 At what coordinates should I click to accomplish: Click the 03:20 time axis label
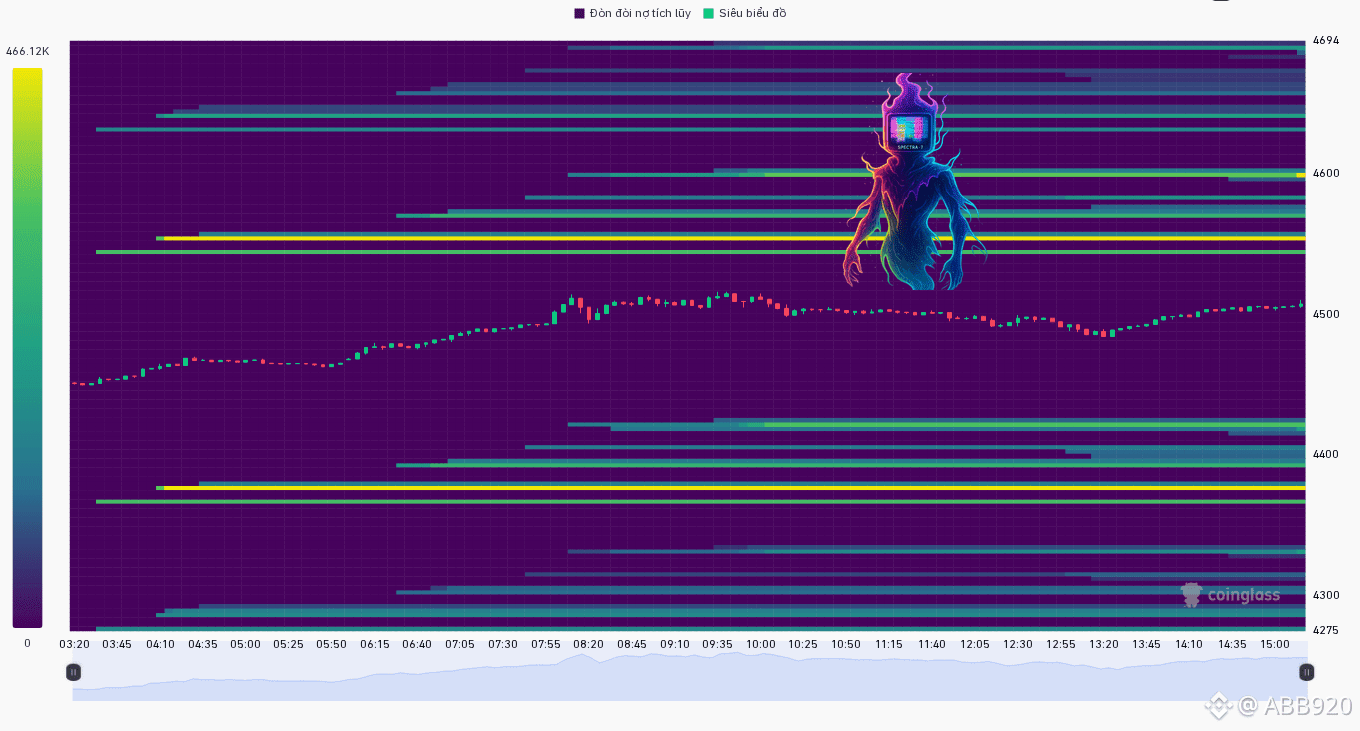pos(75,644)
